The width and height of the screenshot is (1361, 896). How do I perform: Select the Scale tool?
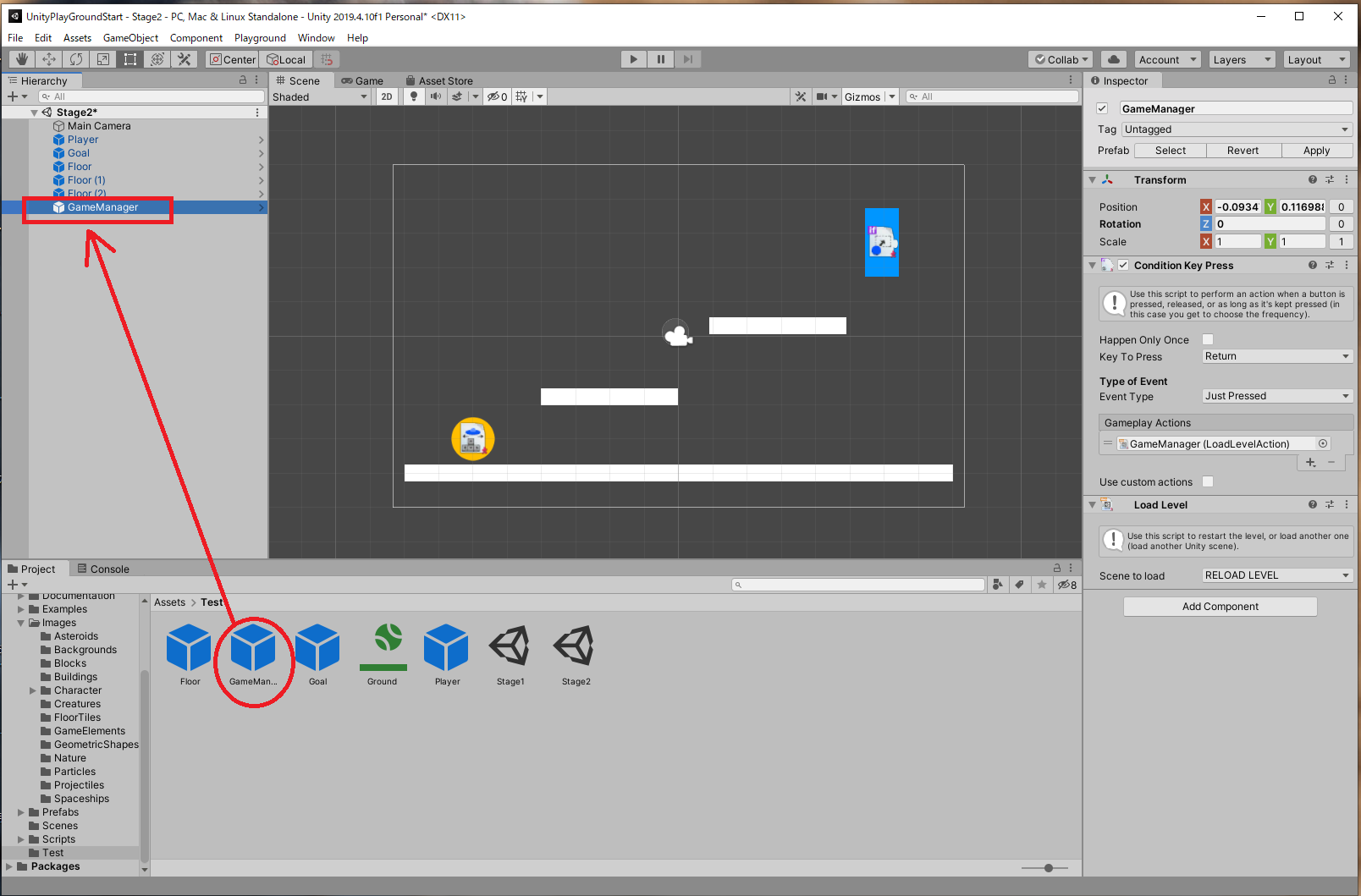click(x=103, y=59)
